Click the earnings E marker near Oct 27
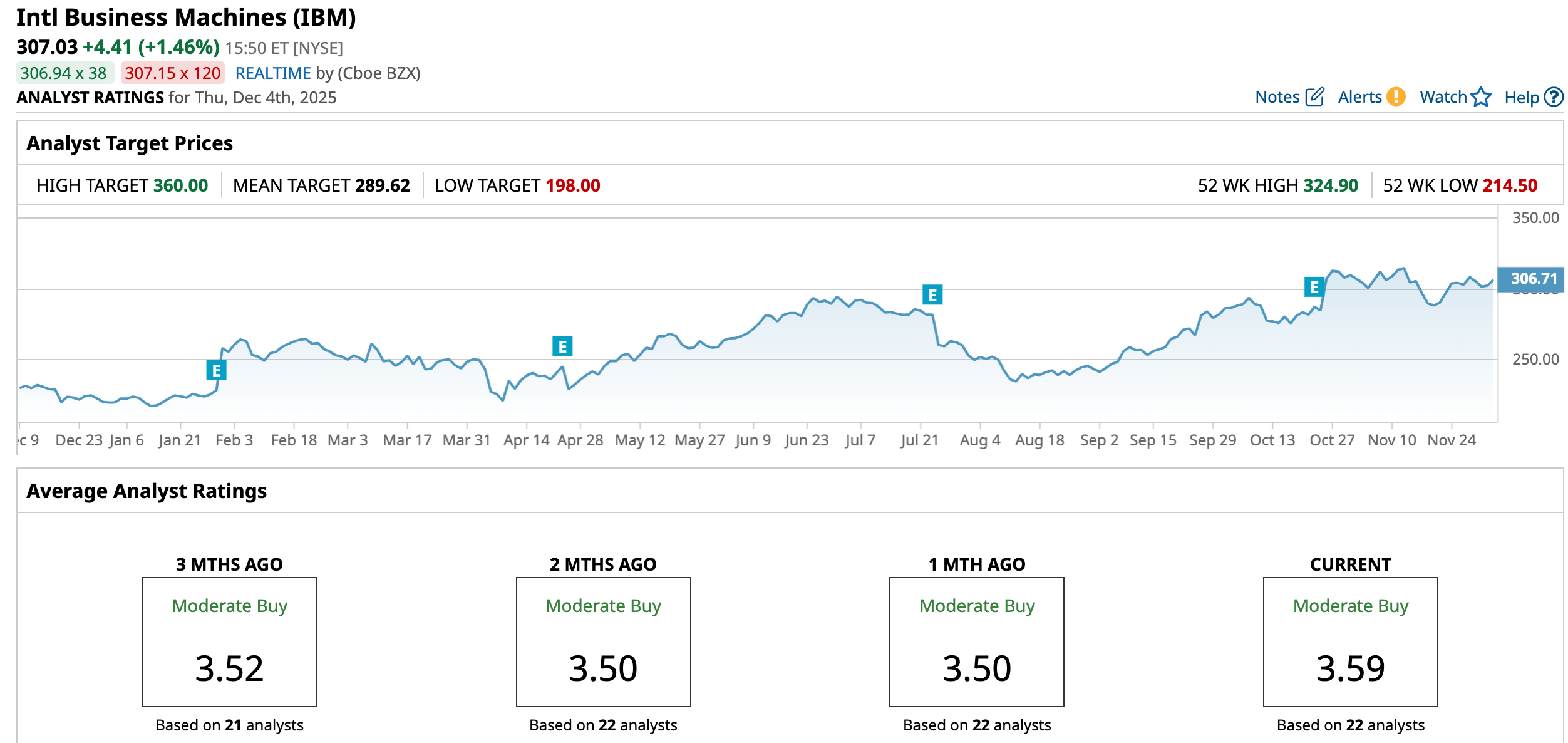1568x743 pixels. pos(1314,288)
